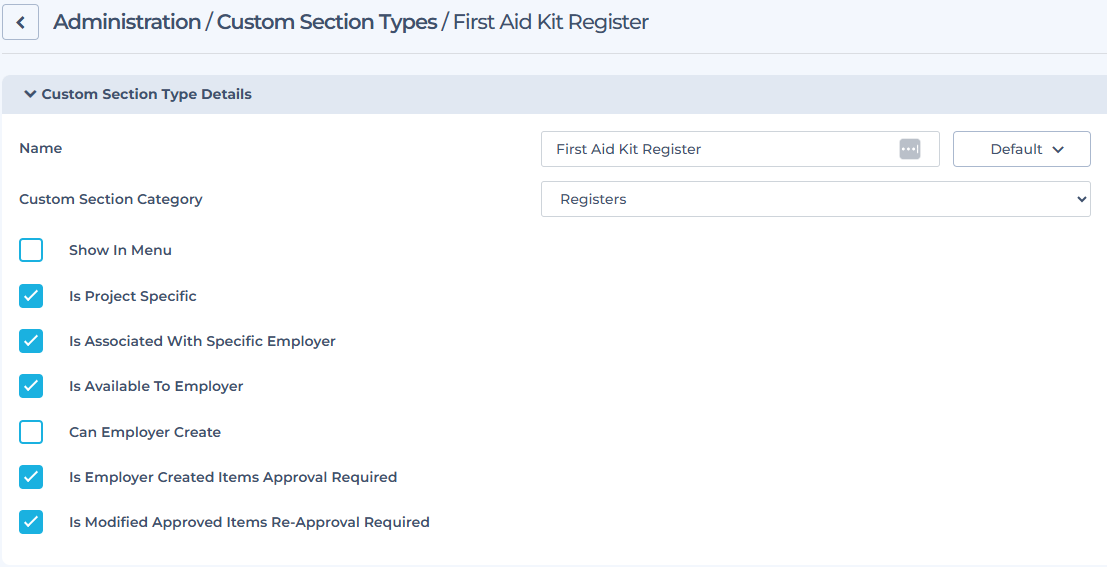Screen dimensions: 1107x567
Task: Uncheck Is Project Specific
Action: 31,296
